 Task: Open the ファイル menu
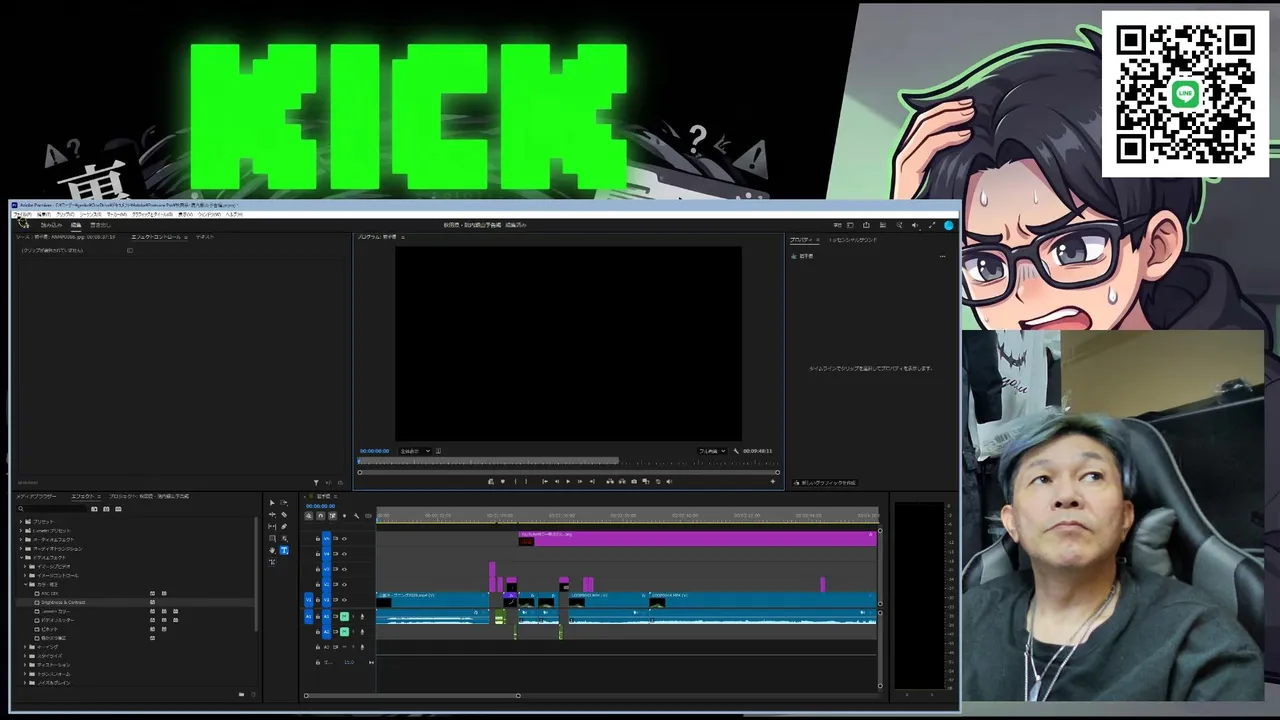pyautogui.click(x=22, y=214)
